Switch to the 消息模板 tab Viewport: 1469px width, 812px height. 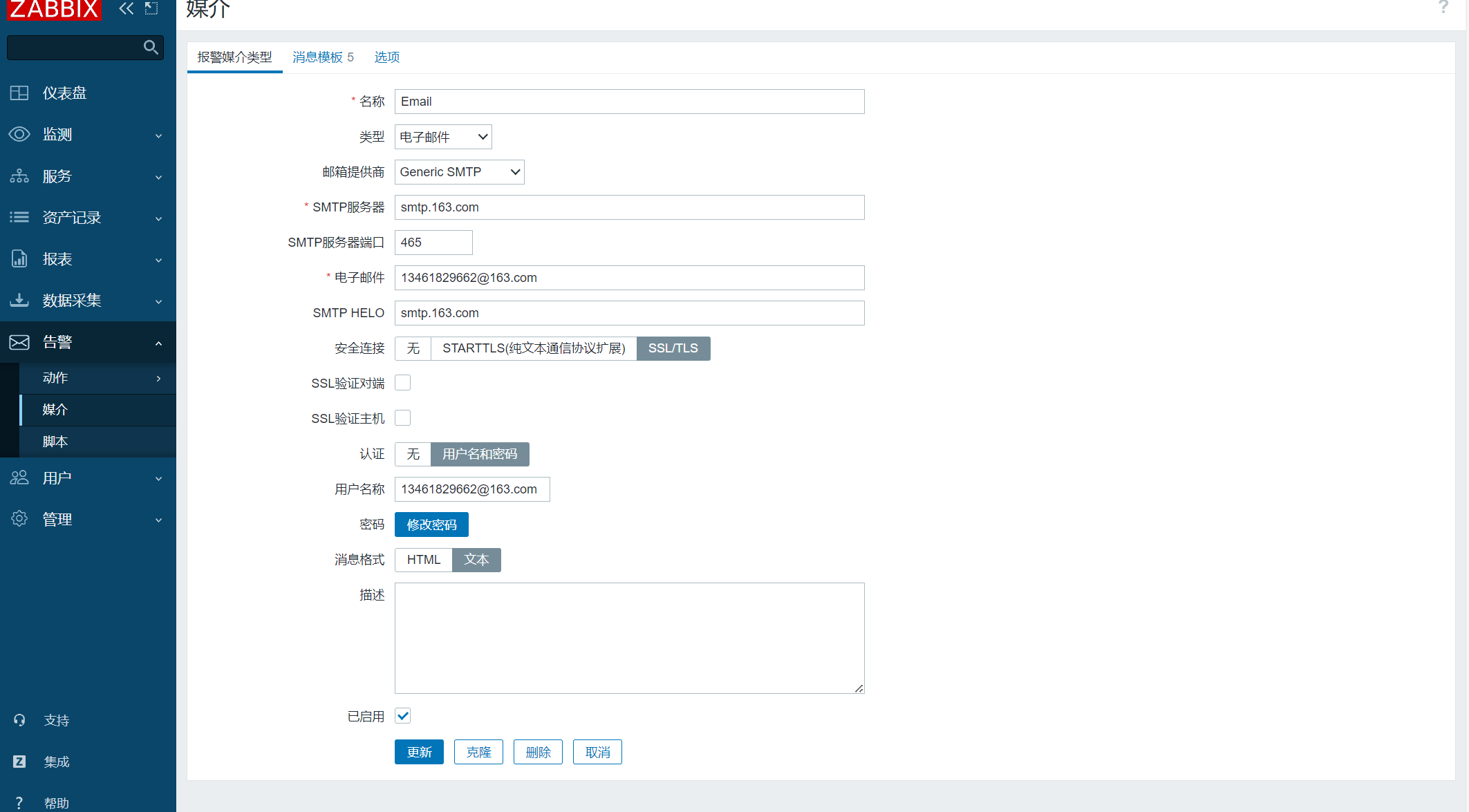pos(323,57)
